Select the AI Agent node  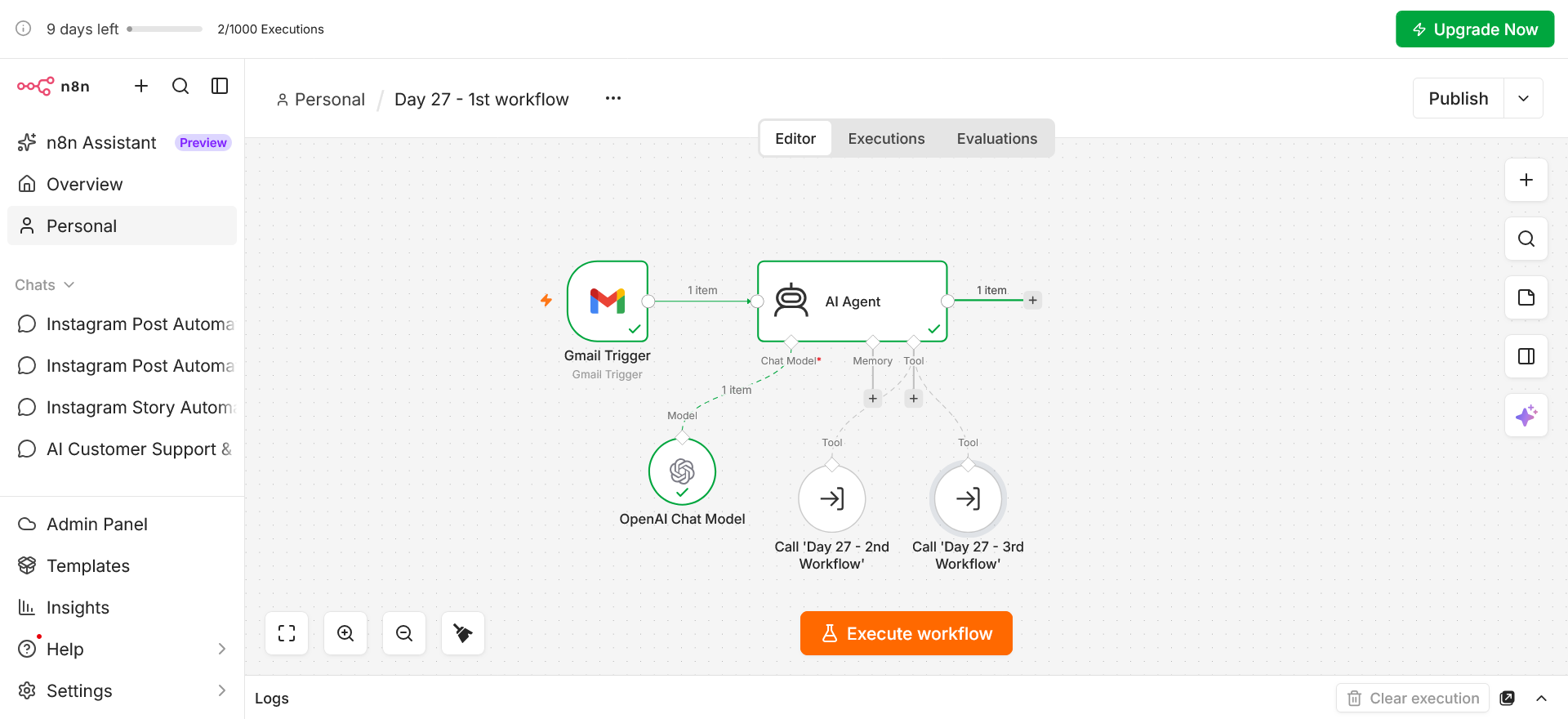pyautogui.click(x=853, y=301)
